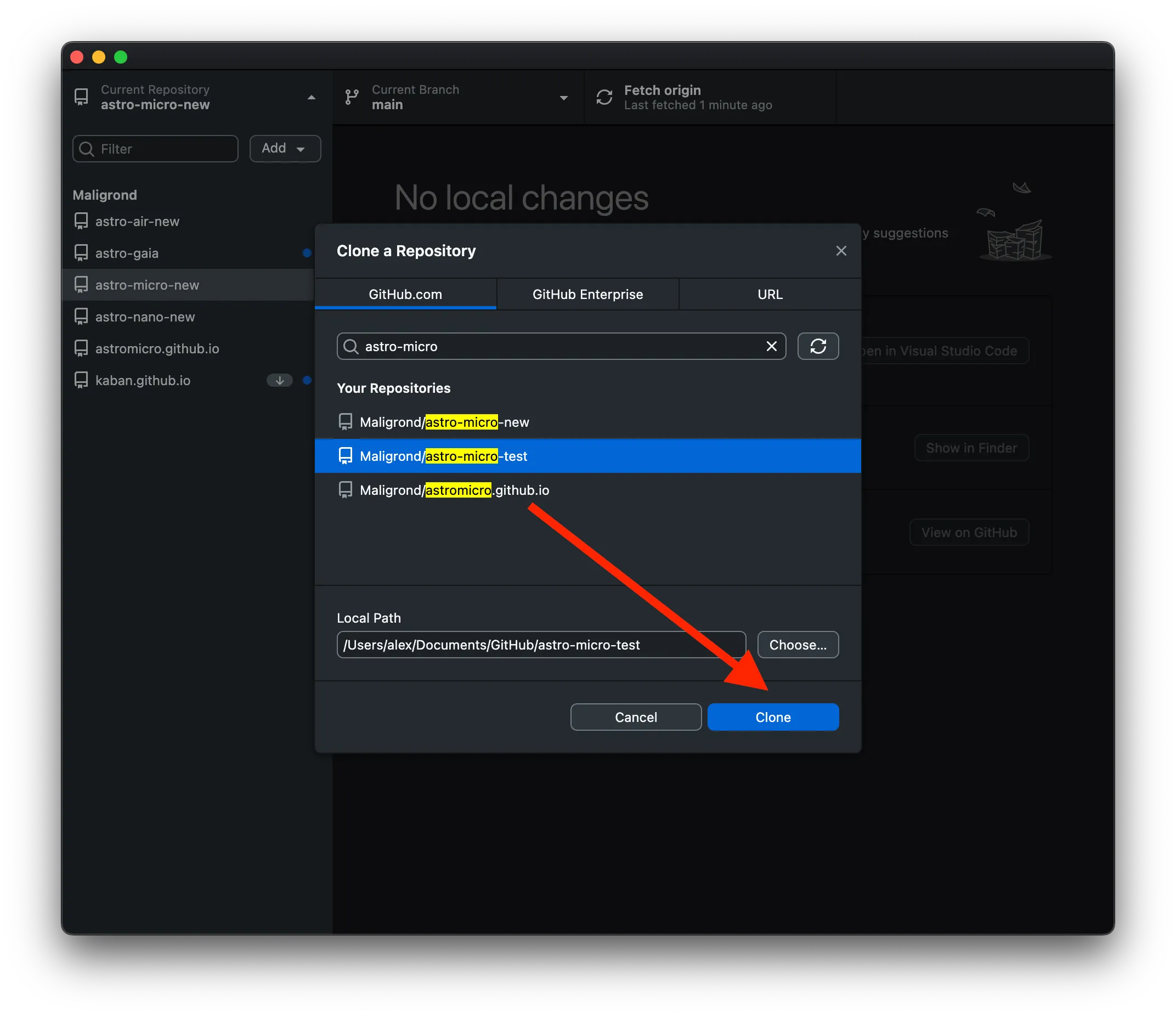This screenshot has width=1176, height=1016.
Task: Clear the astro-micro search text
Action: (x=771, y=346)
